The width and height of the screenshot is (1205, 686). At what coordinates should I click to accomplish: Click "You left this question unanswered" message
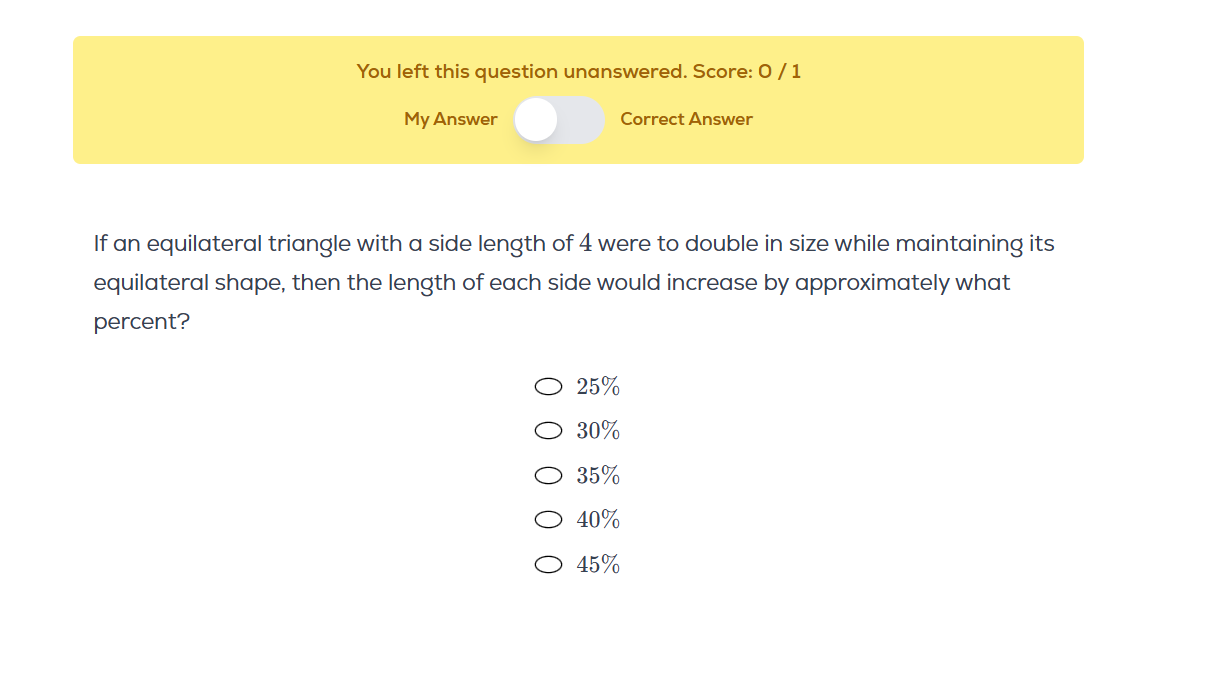[522, 72]
